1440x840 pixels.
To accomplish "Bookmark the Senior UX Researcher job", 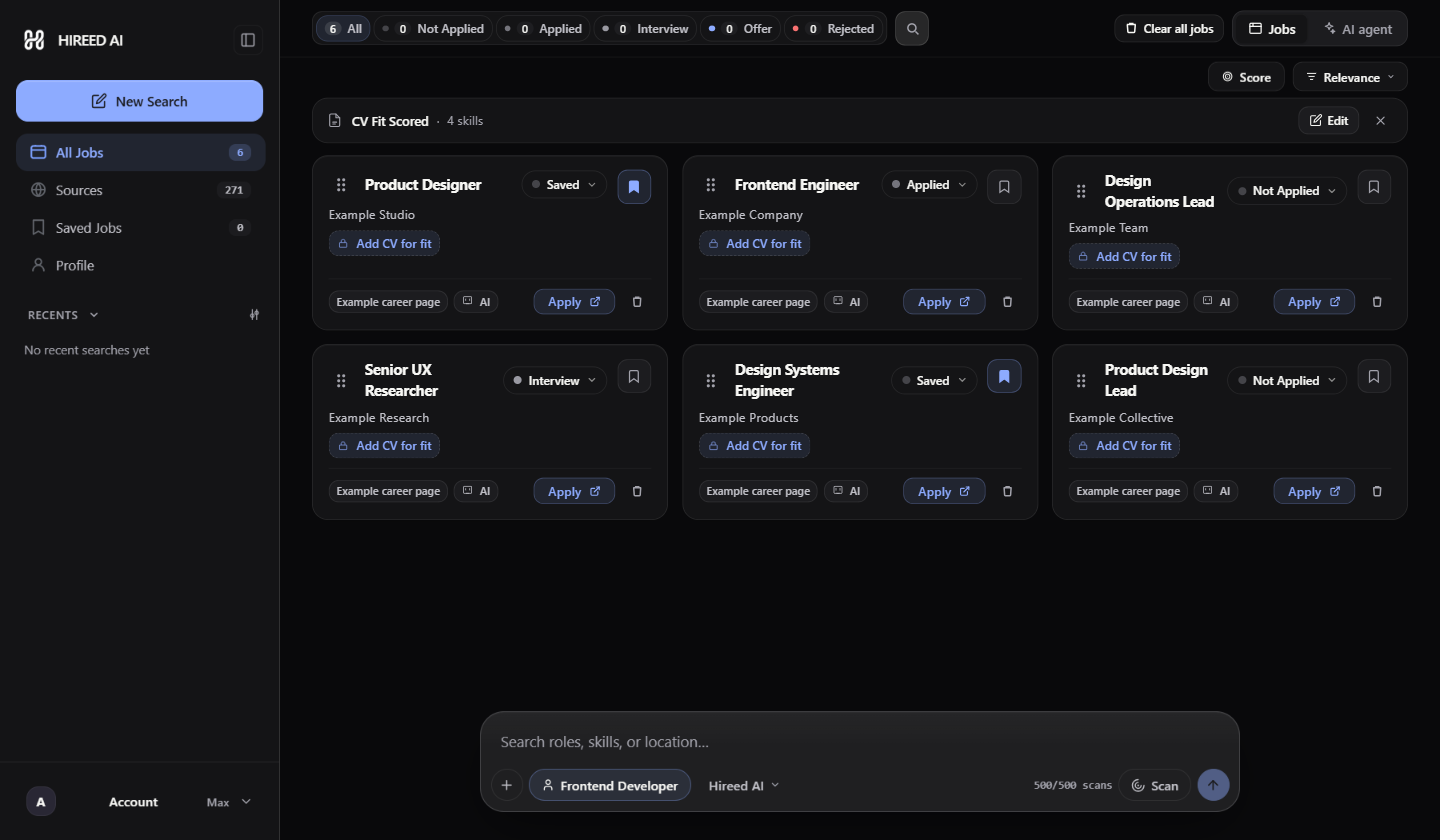I will coord(634,376).
